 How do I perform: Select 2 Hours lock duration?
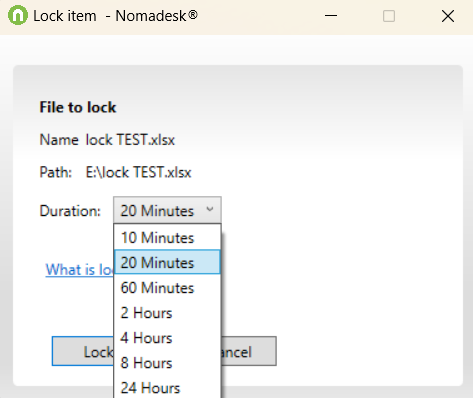[x=167, y=313]
